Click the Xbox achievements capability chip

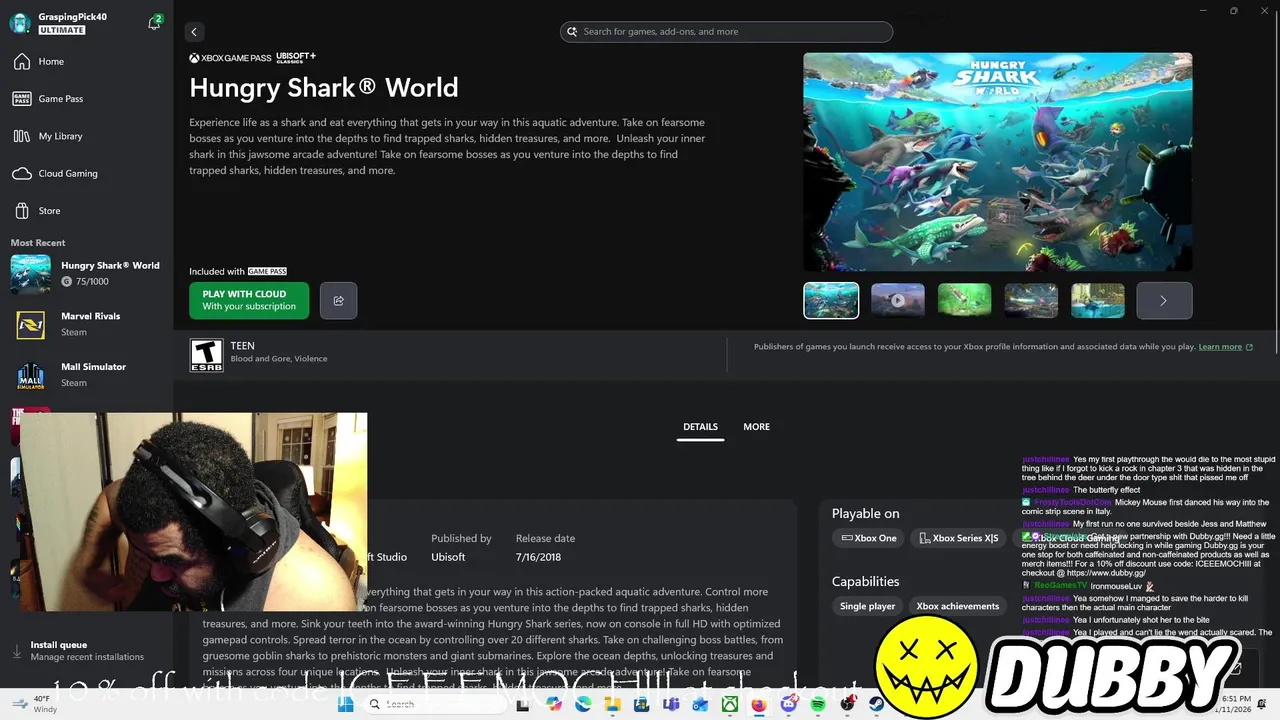tap(958, 606)
